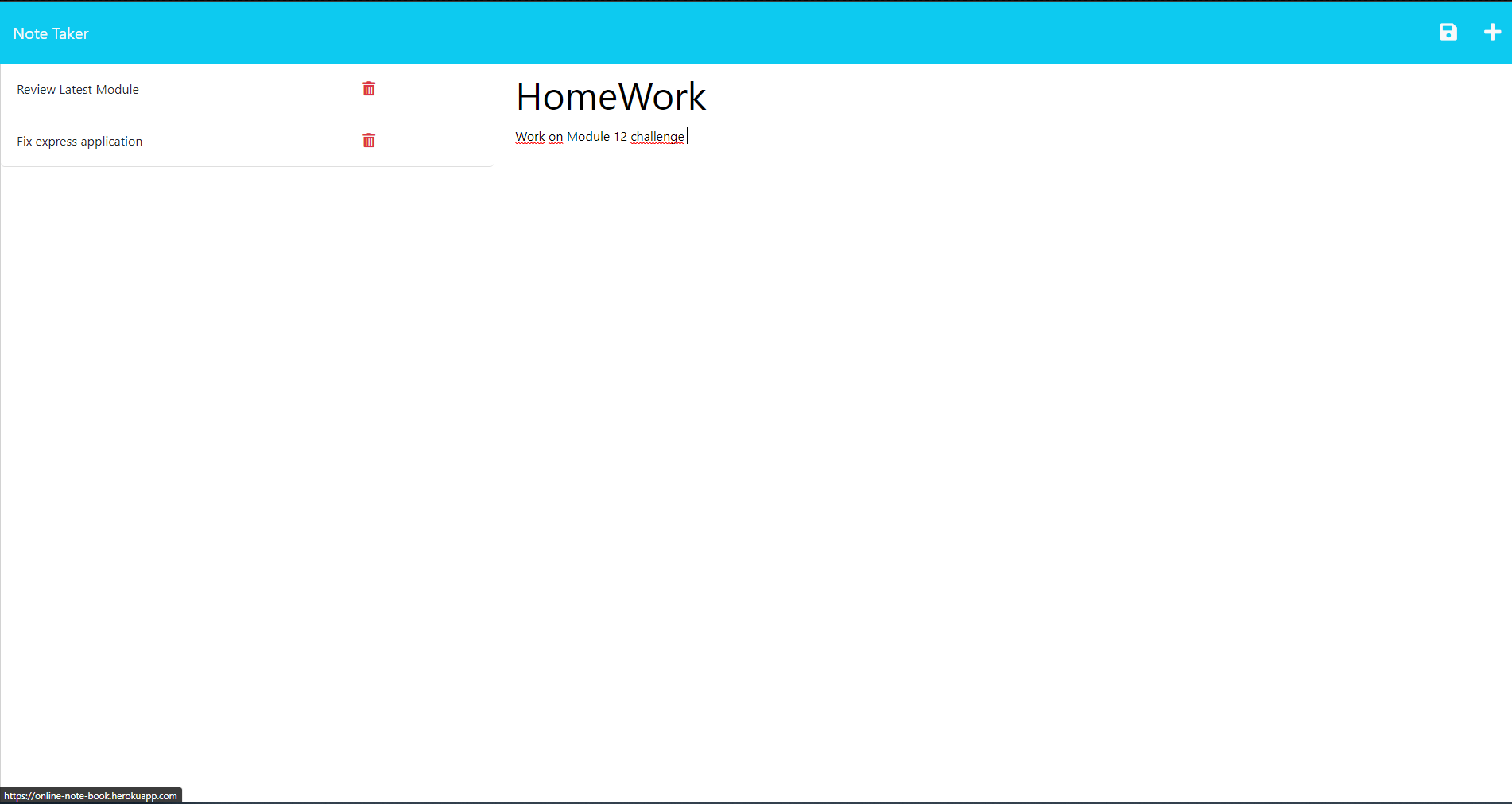Click the Note Taker brand title

point(50,33)
